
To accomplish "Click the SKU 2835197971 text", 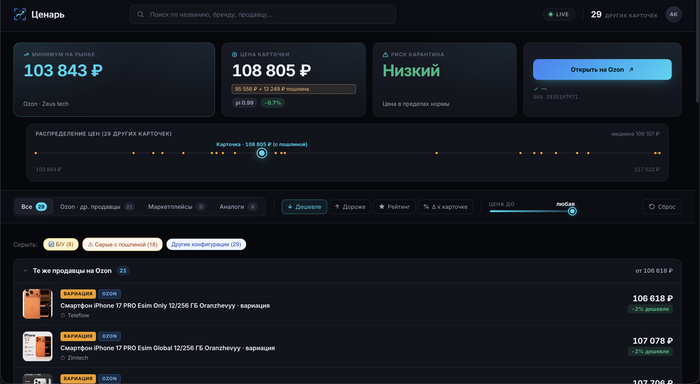I will [x=555, y=97].
